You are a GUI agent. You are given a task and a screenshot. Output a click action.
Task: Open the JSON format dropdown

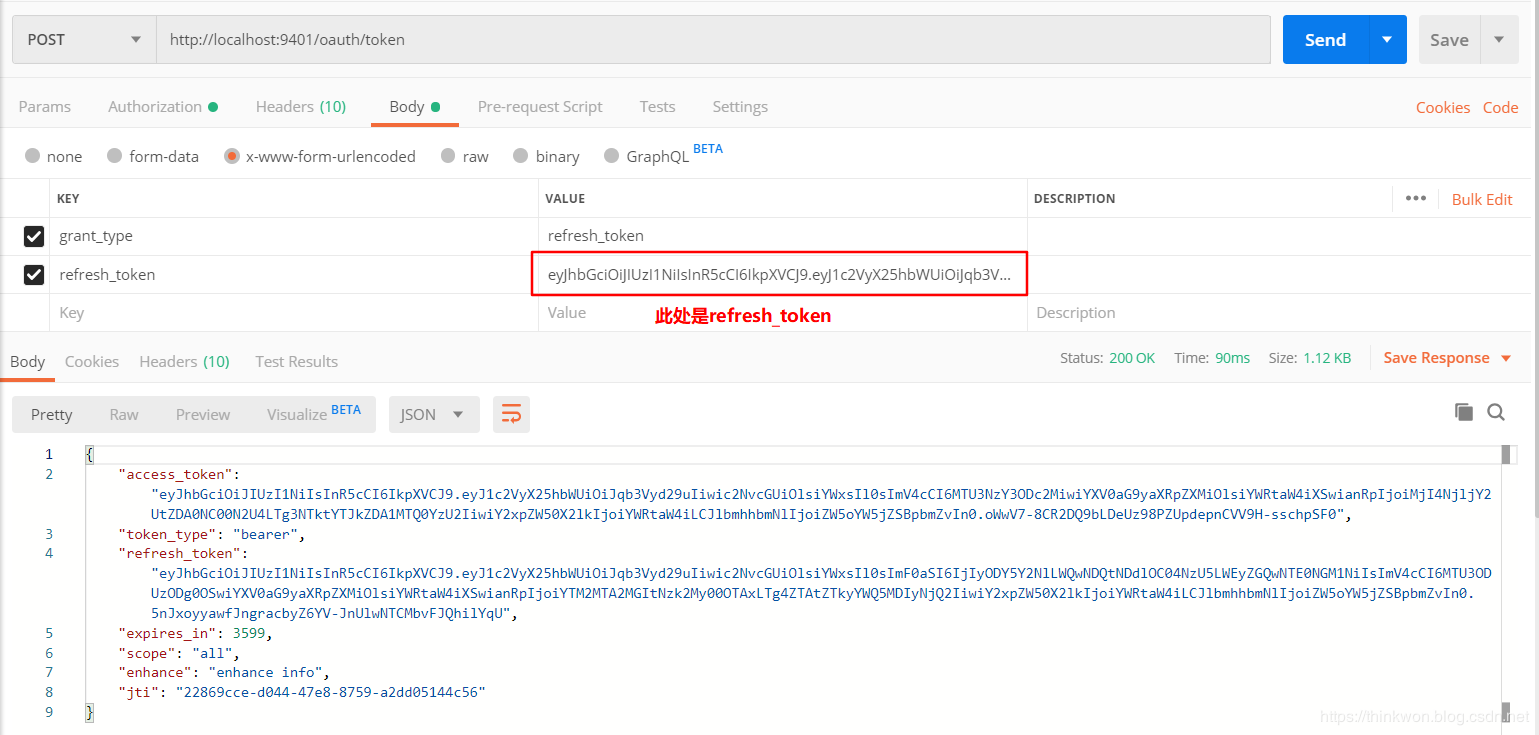(x=434, y=413)
